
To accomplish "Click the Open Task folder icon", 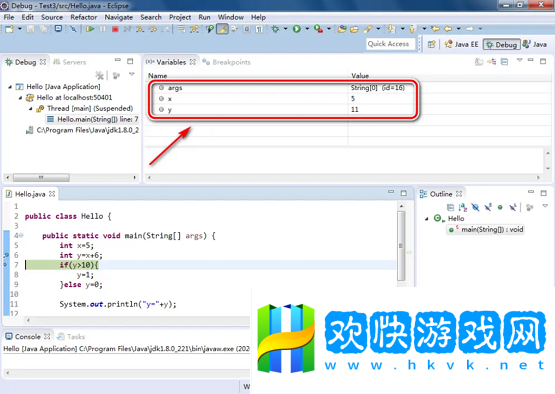I will point(354,29).
